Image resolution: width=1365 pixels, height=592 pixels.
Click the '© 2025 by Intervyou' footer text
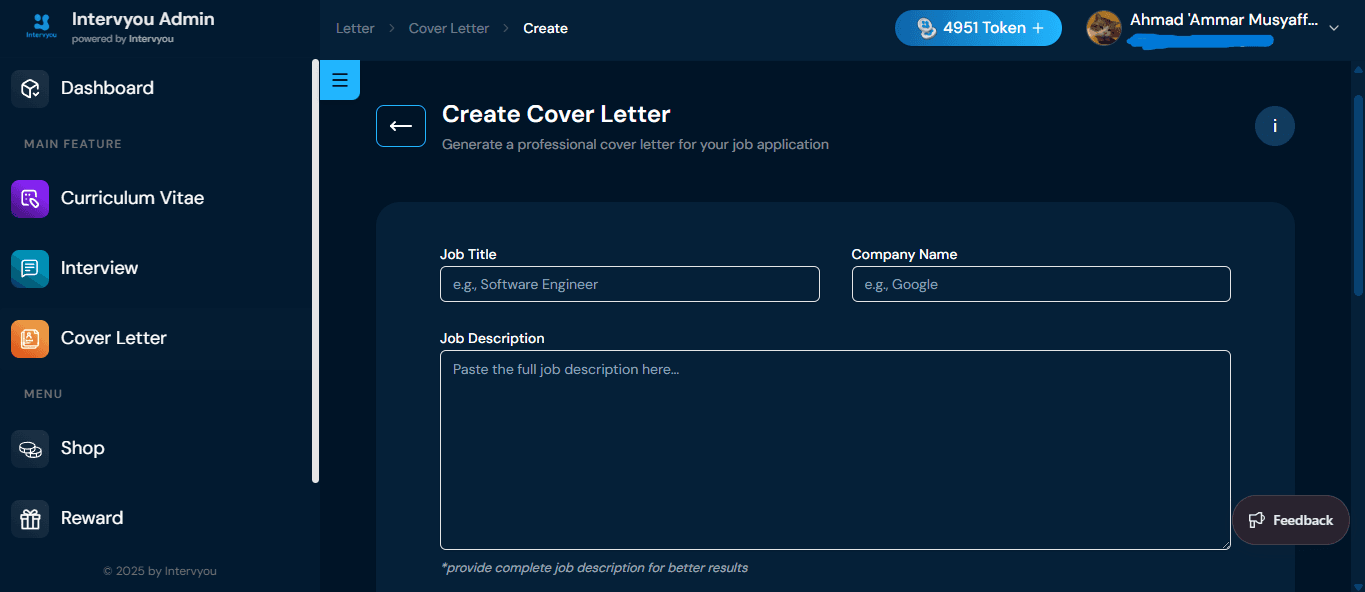tap(160, 571)
